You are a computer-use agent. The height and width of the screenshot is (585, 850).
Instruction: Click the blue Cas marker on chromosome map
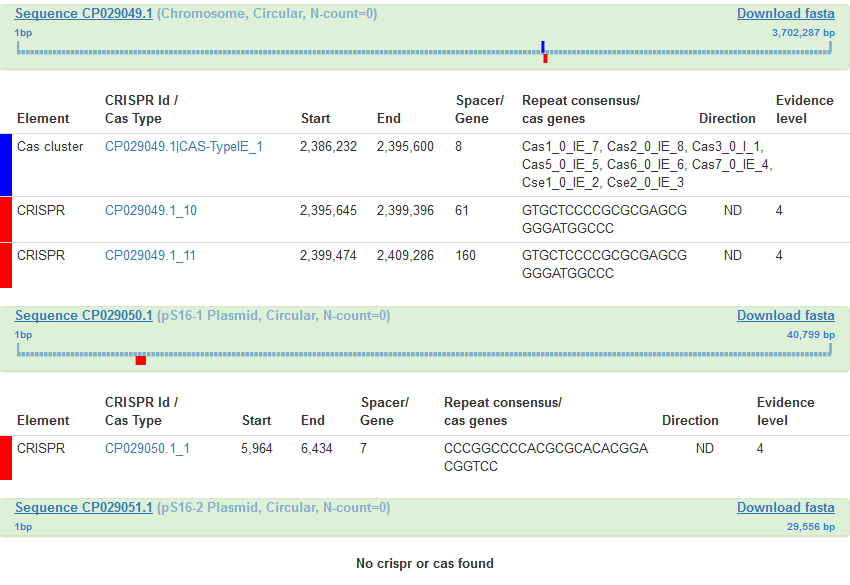click(x=543, y=47)
